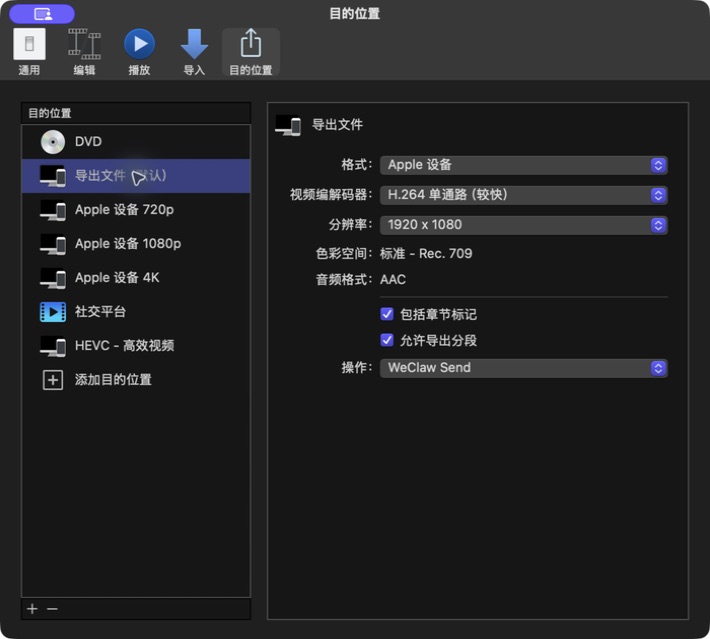Screen dimensions: 710x639
Task: Remove destination with bottom minus button
Action: tap(52, 609)
